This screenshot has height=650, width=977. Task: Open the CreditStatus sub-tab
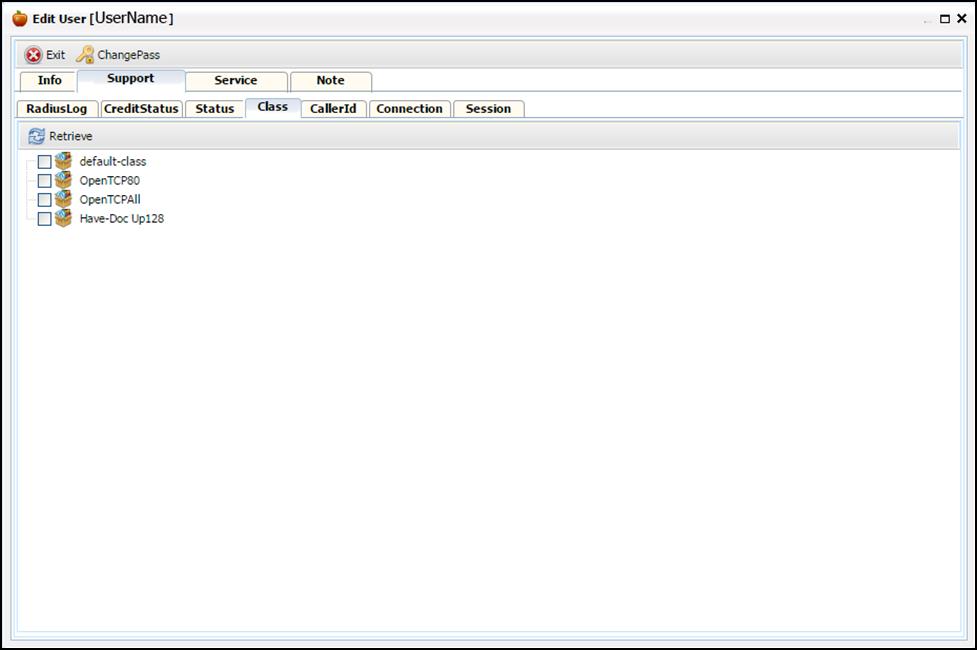[141, 109]
